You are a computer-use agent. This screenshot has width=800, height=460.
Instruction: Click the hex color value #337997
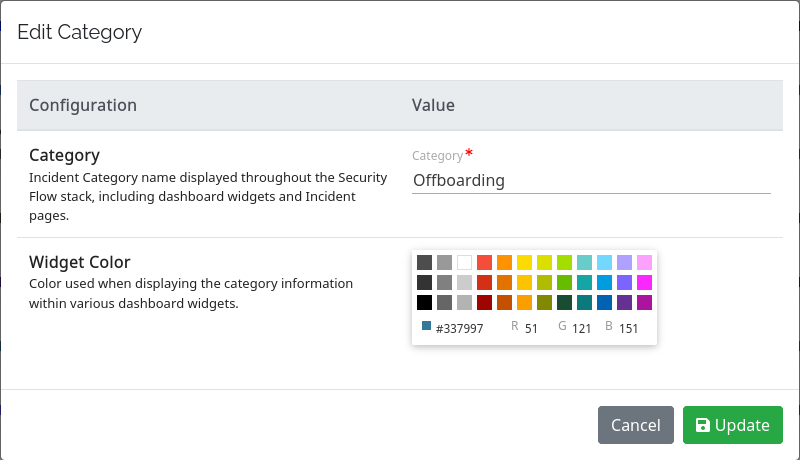click(x=460, y=328)
